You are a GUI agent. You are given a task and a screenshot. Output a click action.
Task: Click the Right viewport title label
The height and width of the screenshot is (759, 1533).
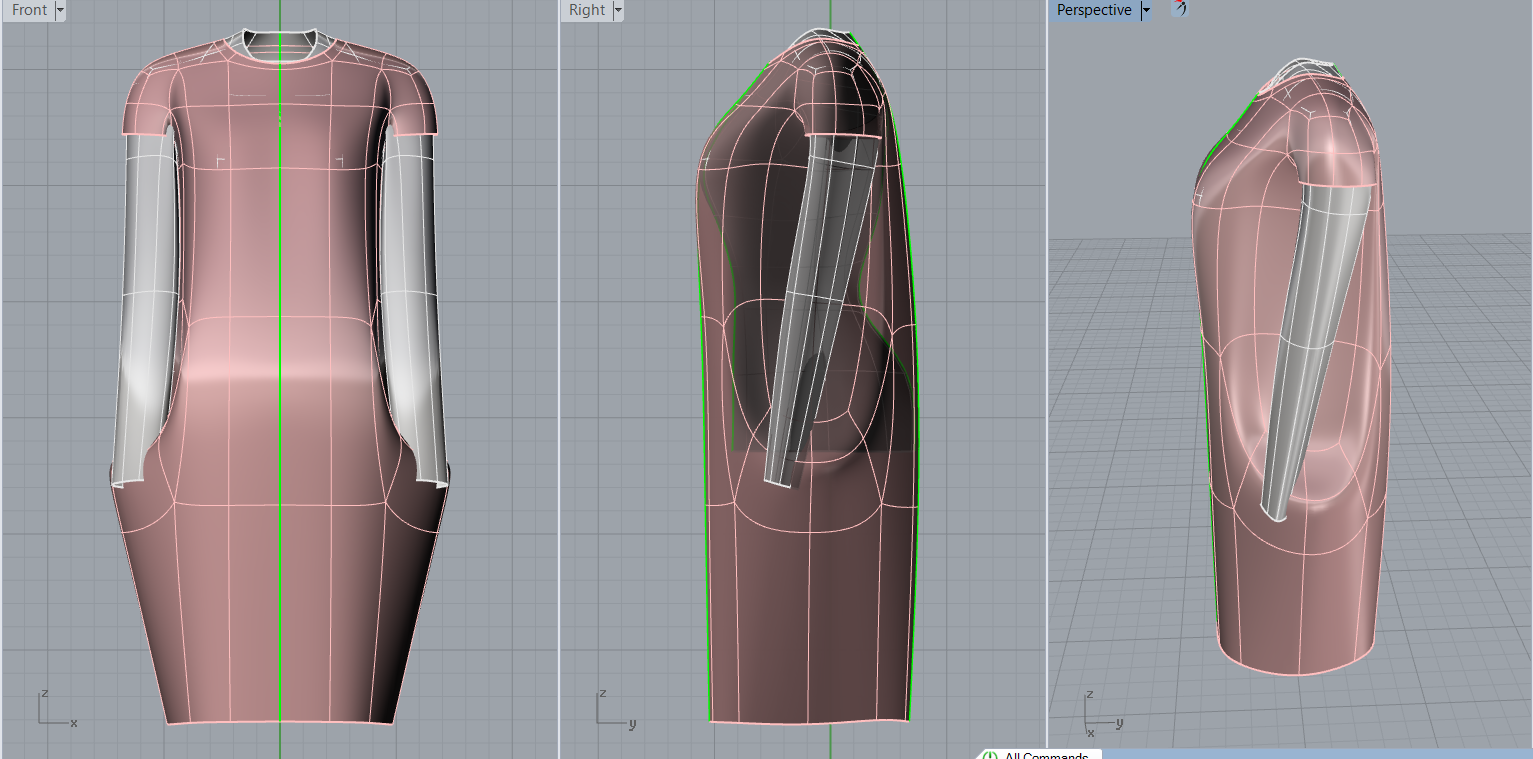point(587,10)
